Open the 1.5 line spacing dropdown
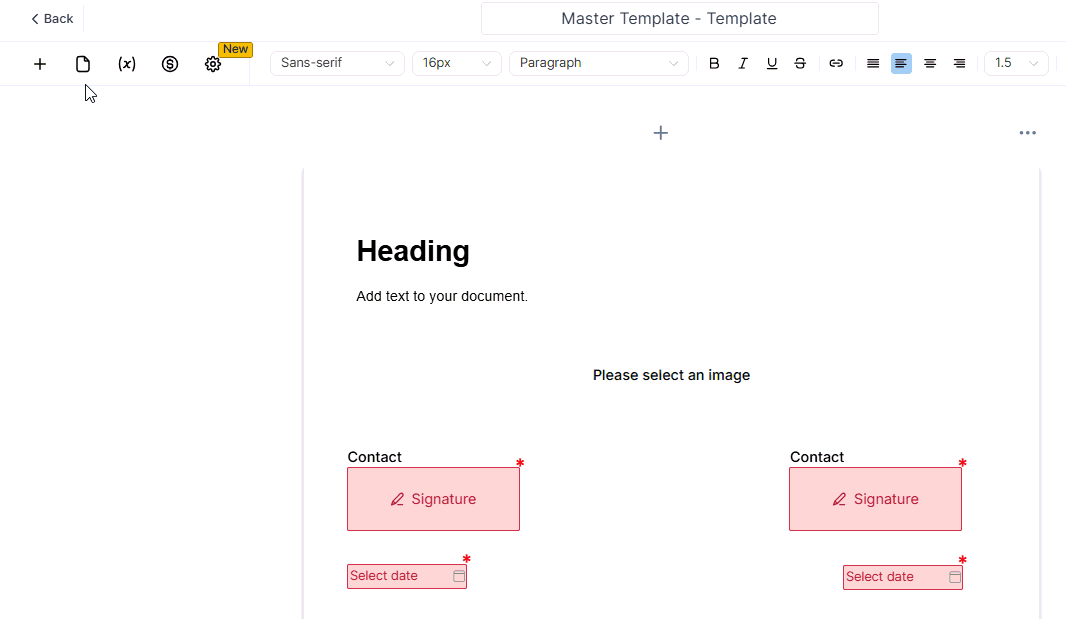The height and width of the screenshot is (640, 1066). 1016,63
